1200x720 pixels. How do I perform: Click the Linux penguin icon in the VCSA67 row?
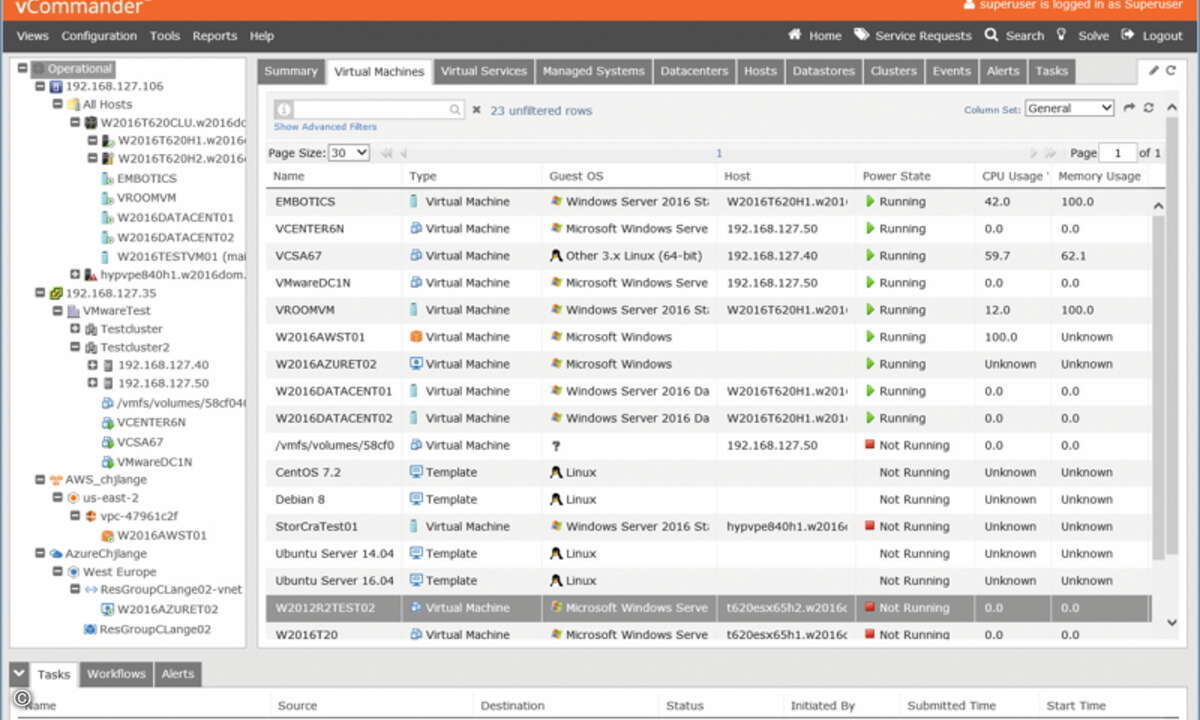[556, 255]
